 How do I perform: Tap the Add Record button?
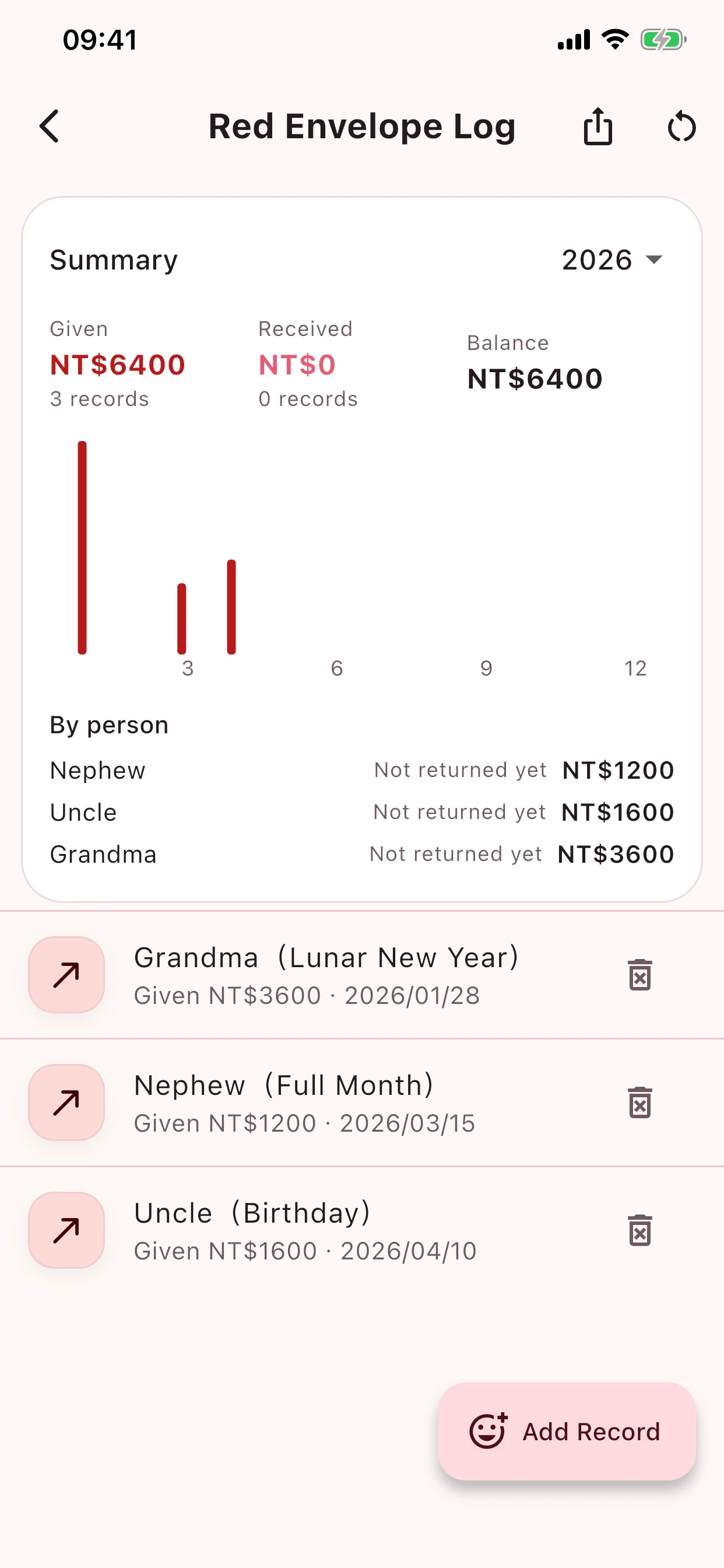pos(567,1431)
